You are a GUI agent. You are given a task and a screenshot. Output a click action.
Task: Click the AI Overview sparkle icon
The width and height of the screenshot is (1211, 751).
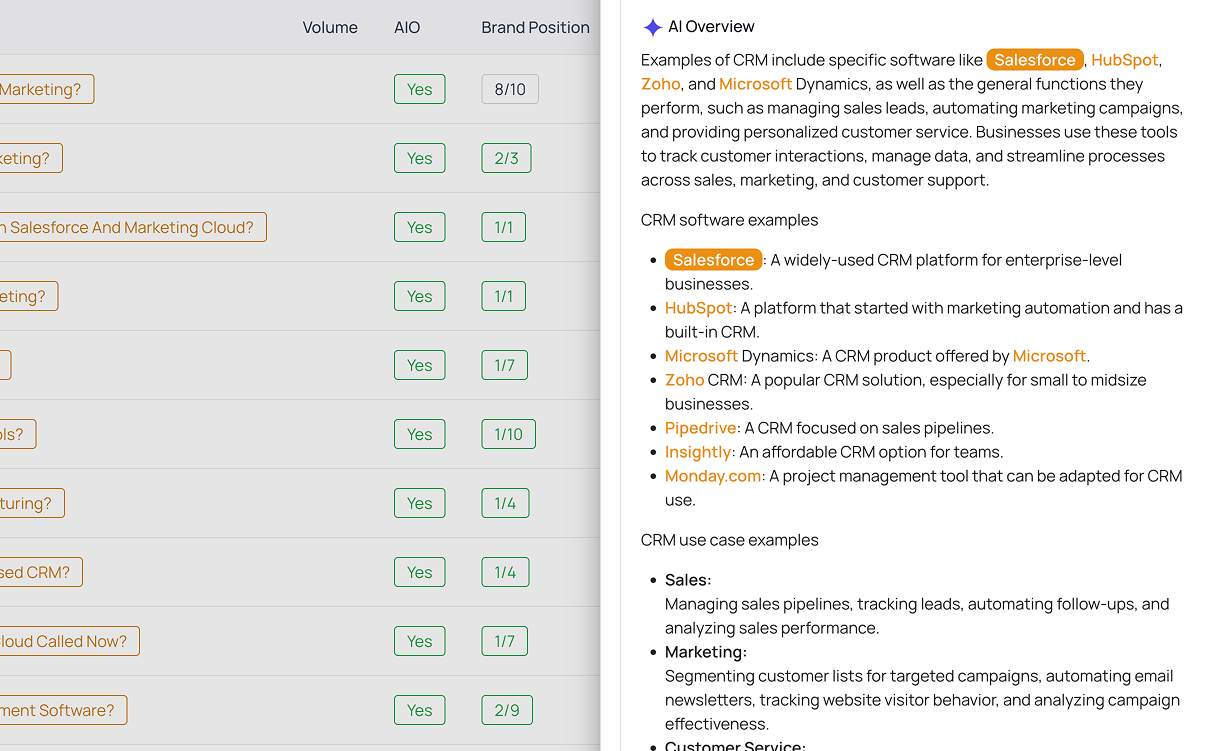pyautogui.click(x=652, y=27)
